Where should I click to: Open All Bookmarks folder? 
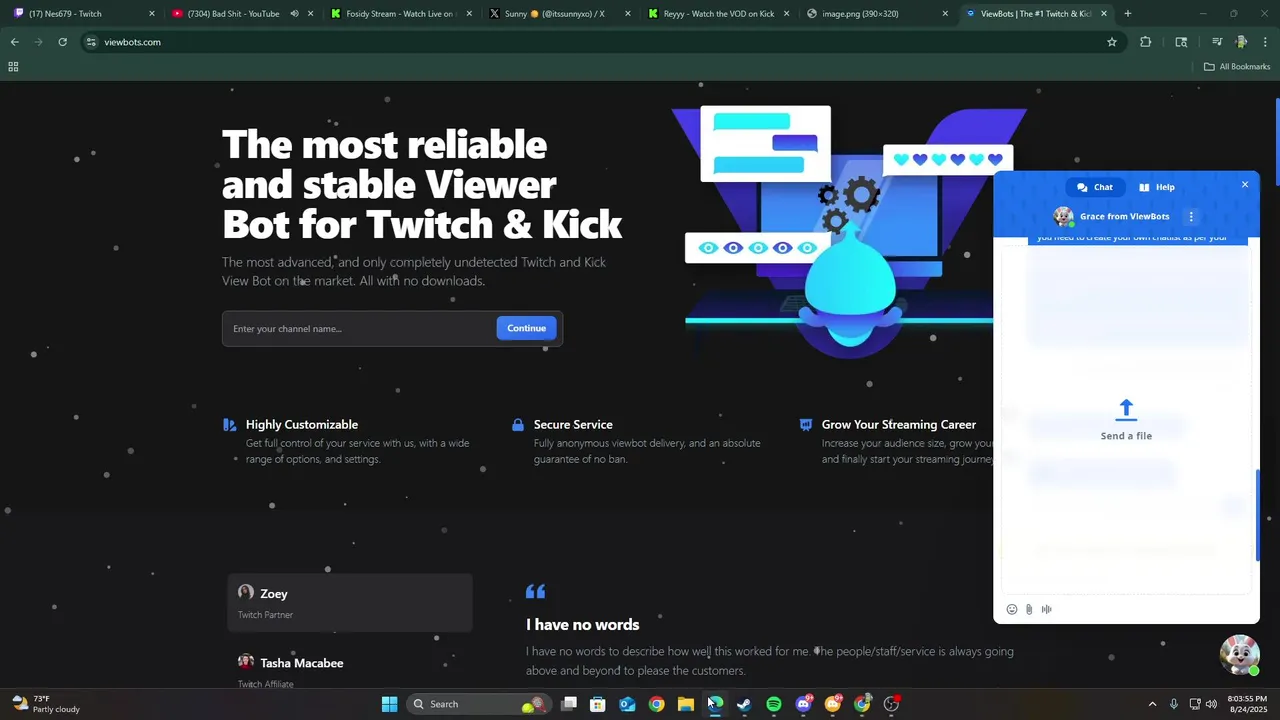tap(1237, 66)
